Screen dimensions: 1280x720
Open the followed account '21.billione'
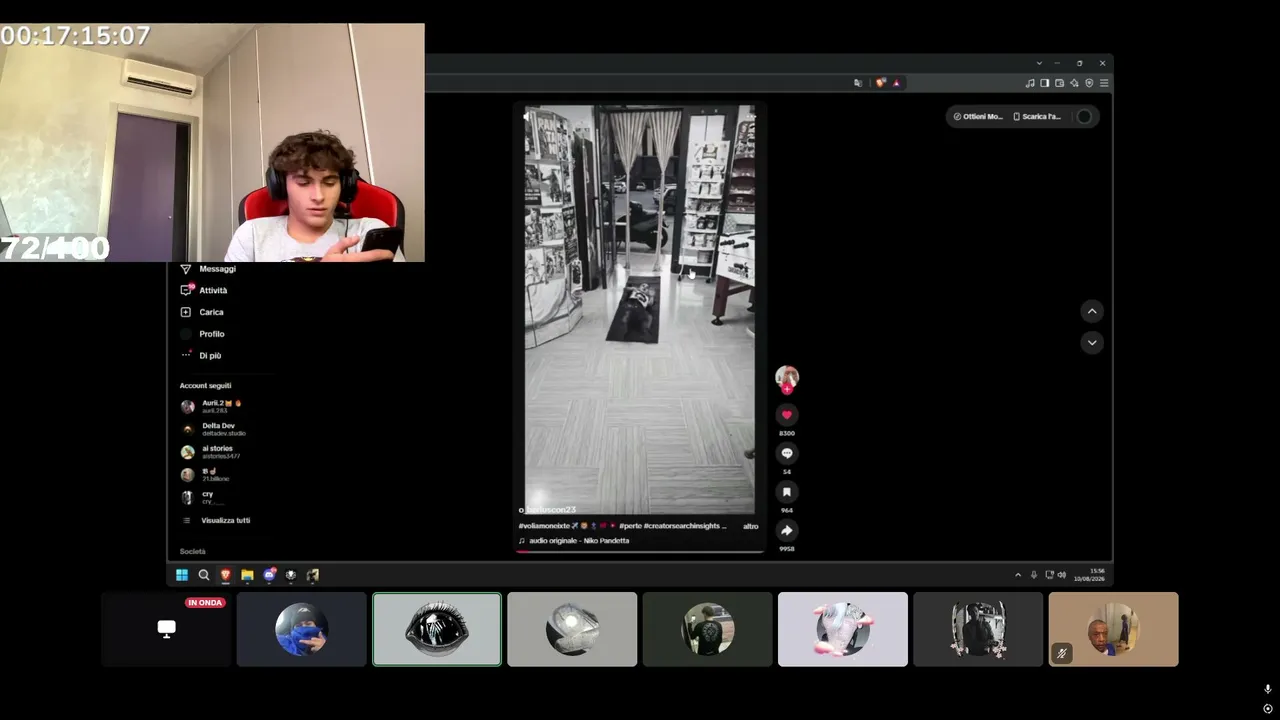tap(205, 474)
